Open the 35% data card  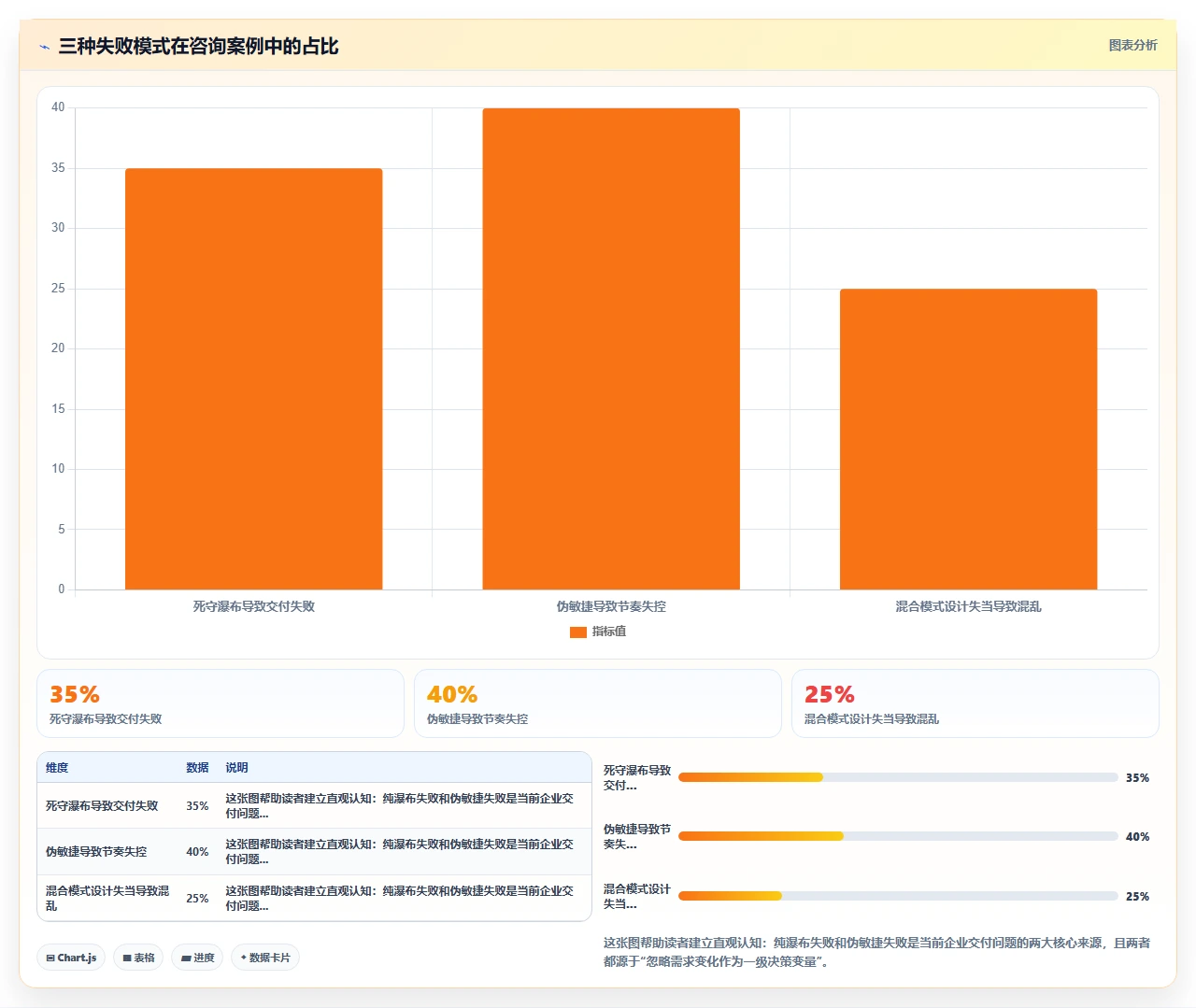click(x=221, y=703)
